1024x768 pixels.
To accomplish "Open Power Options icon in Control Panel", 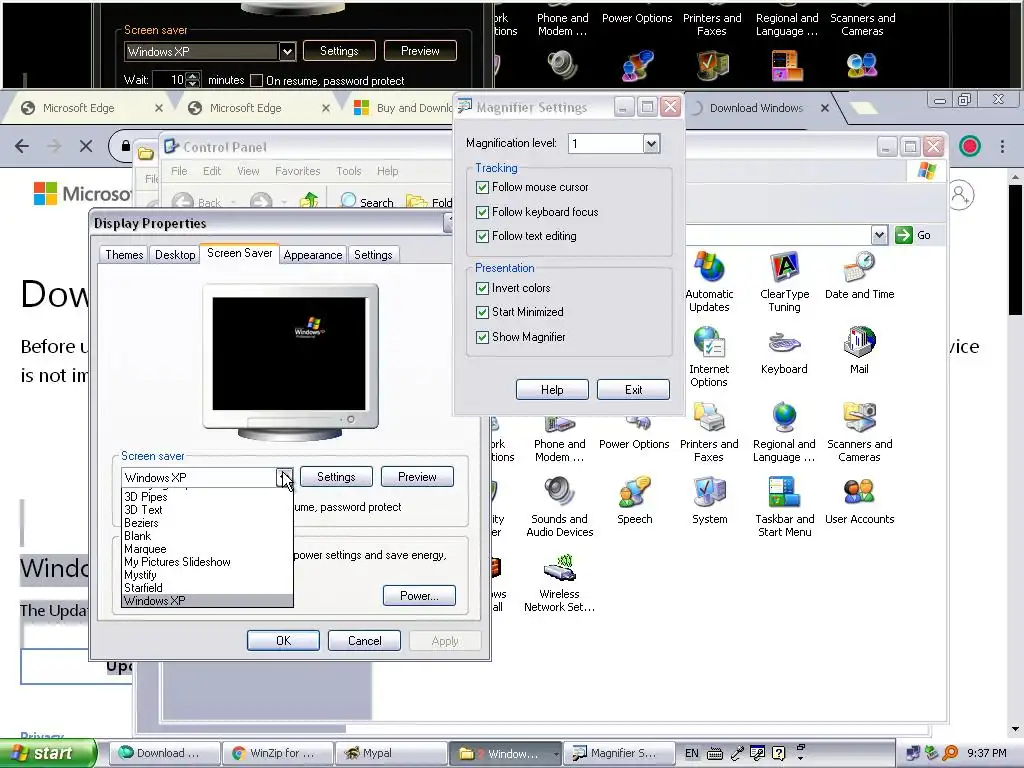I will [x=634, y=432].
